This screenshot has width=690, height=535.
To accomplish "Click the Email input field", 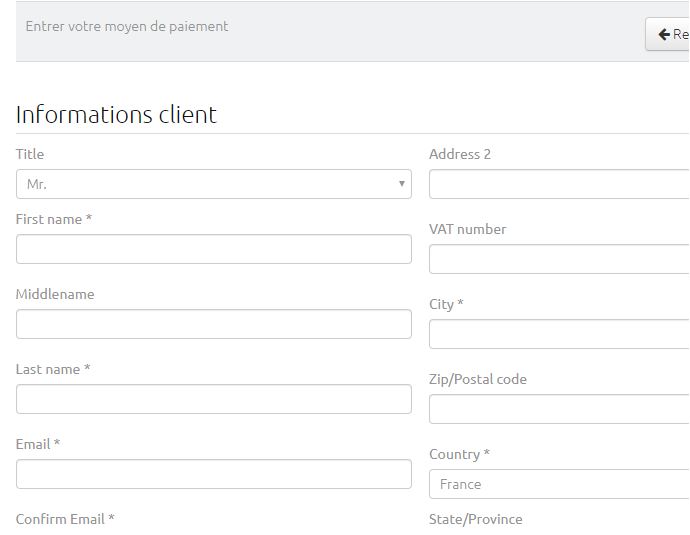I will (x=213, y=474).
